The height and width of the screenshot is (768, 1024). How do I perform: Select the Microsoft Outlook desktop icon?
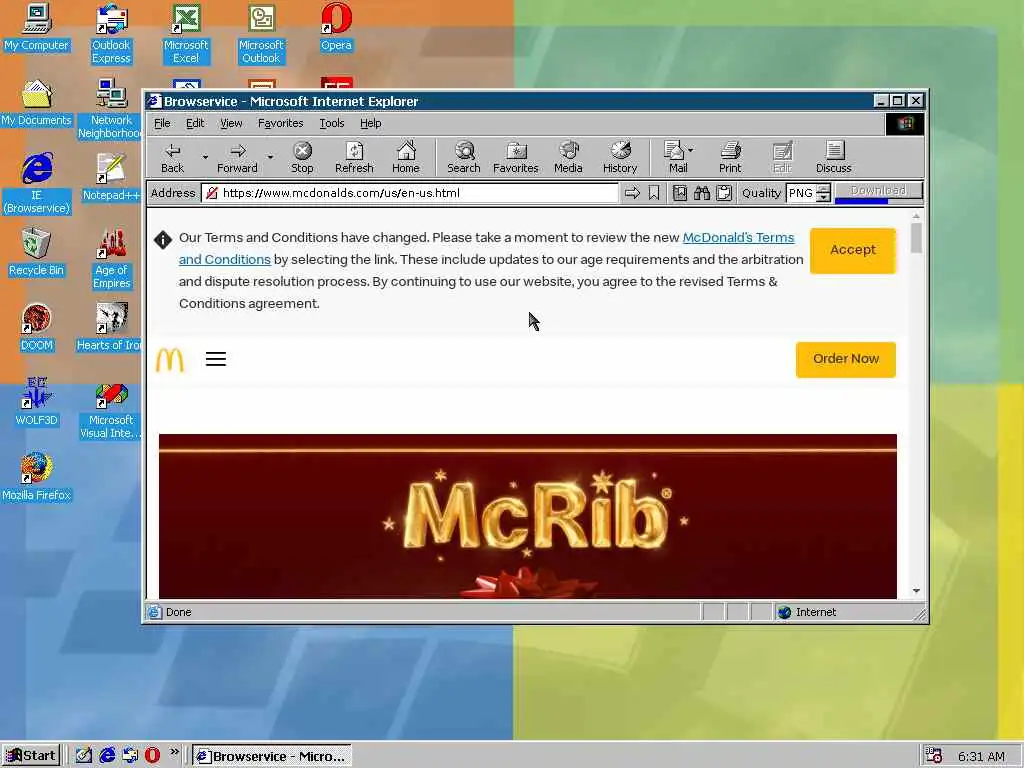[261, 34]
